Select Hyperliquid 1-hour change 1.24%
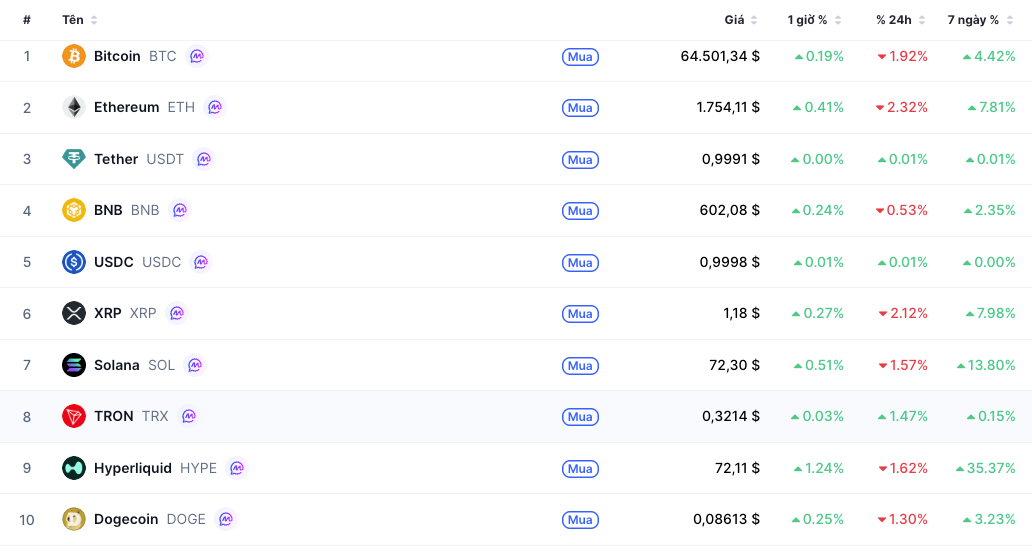The width and height of the screenshot is (1032, 557). 818,468
